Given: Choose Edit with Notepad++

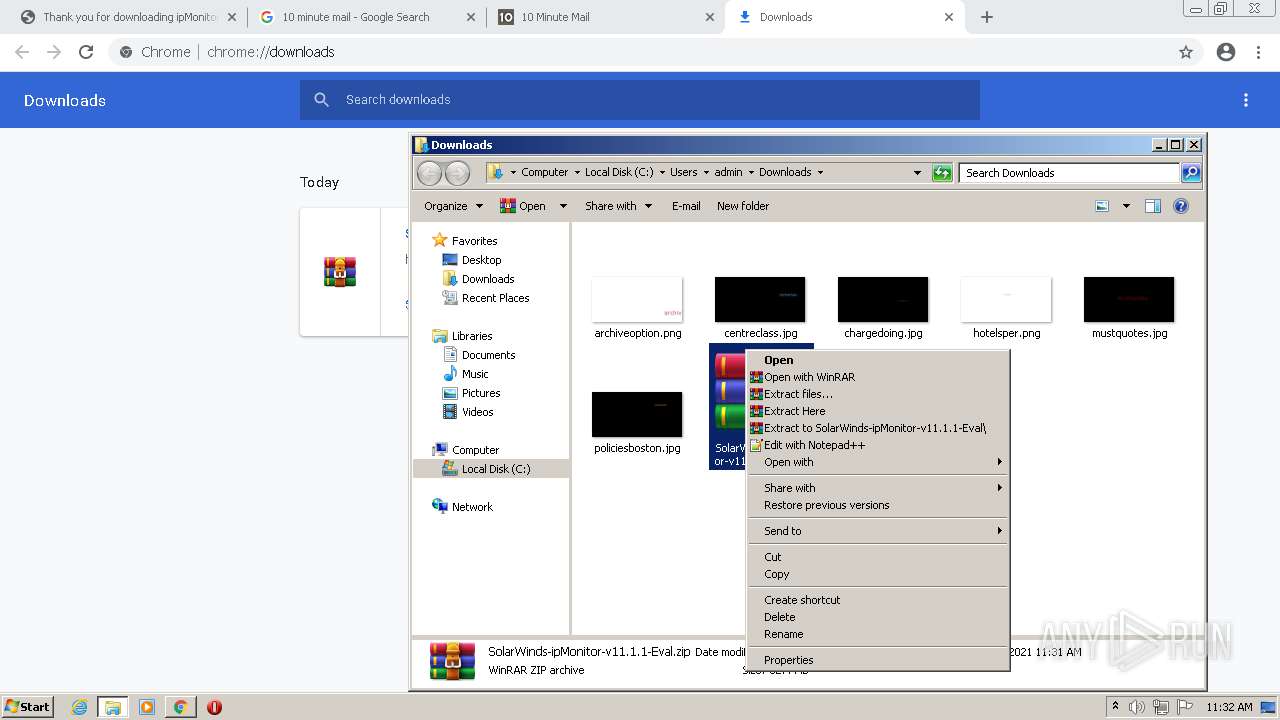Looking at the screenshot, I should pos(879,445).
